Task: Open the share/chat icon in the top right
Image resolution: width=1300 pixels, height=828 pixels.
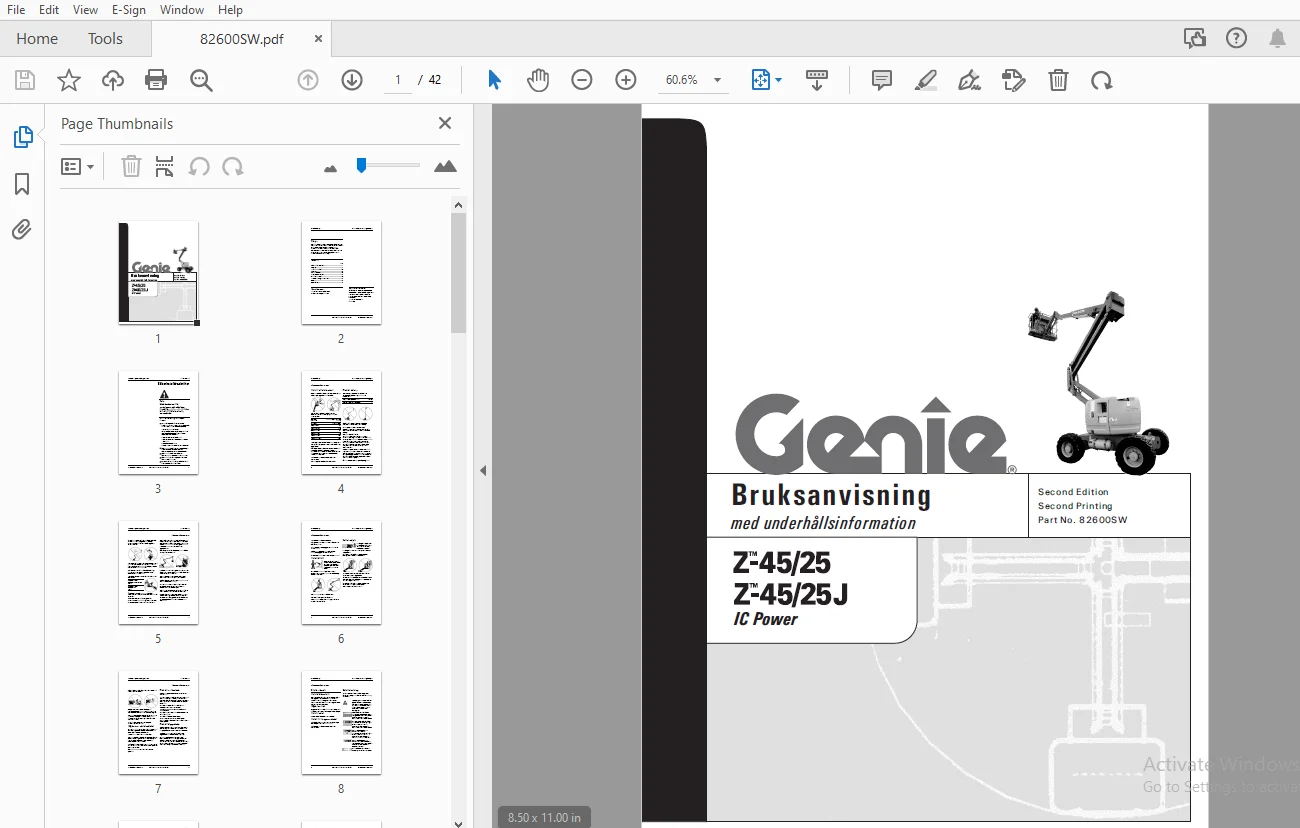Action: (x=1194, y=38)
